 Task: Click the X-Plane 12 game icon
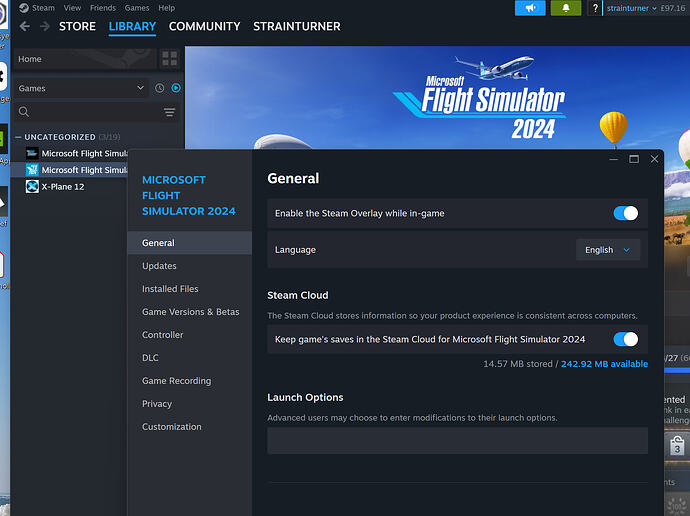point(32,187)
